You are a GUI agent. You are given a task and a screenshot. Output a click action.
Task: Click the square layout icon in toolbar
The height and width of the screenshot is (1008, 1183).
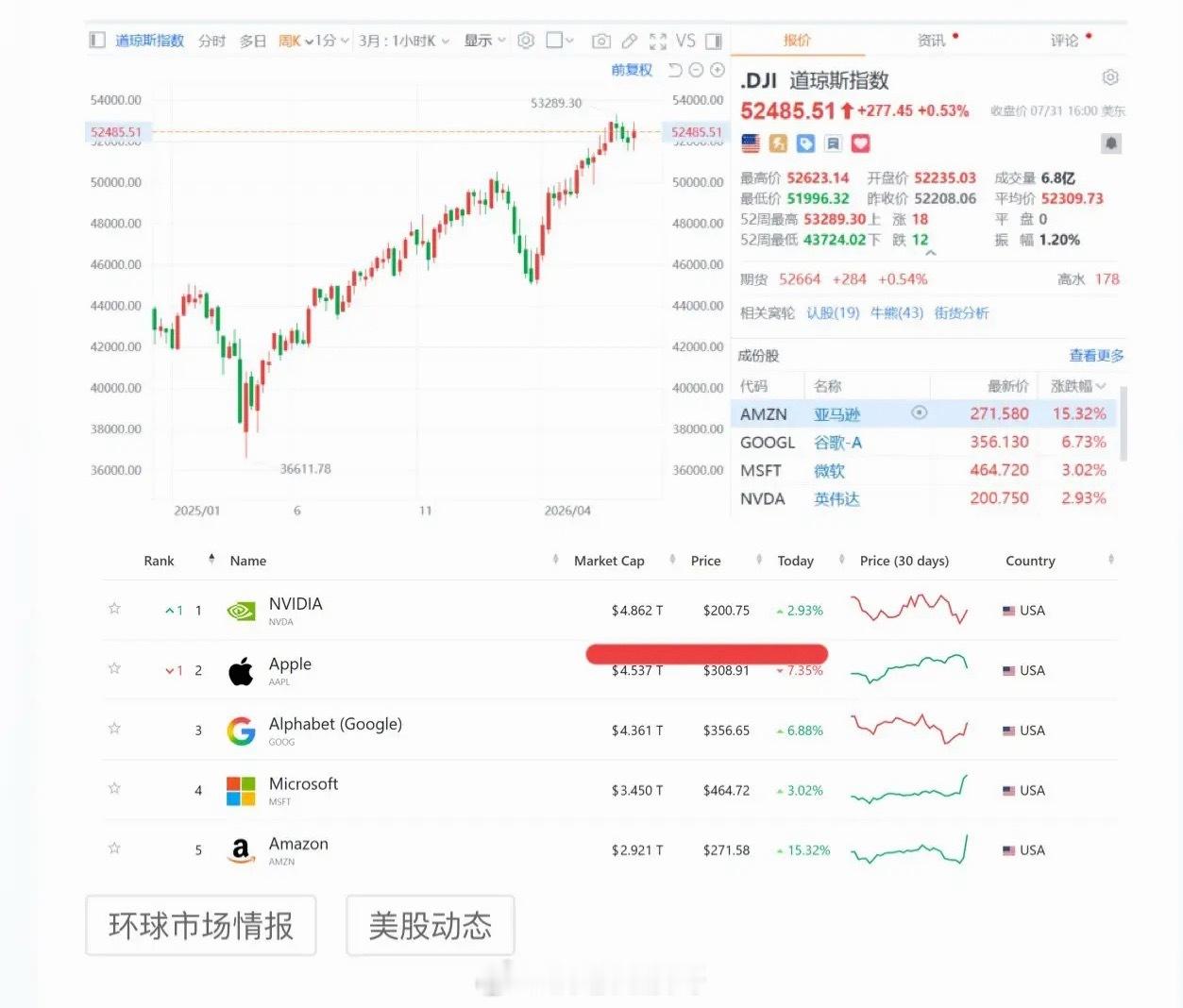[x=554, y=40]
